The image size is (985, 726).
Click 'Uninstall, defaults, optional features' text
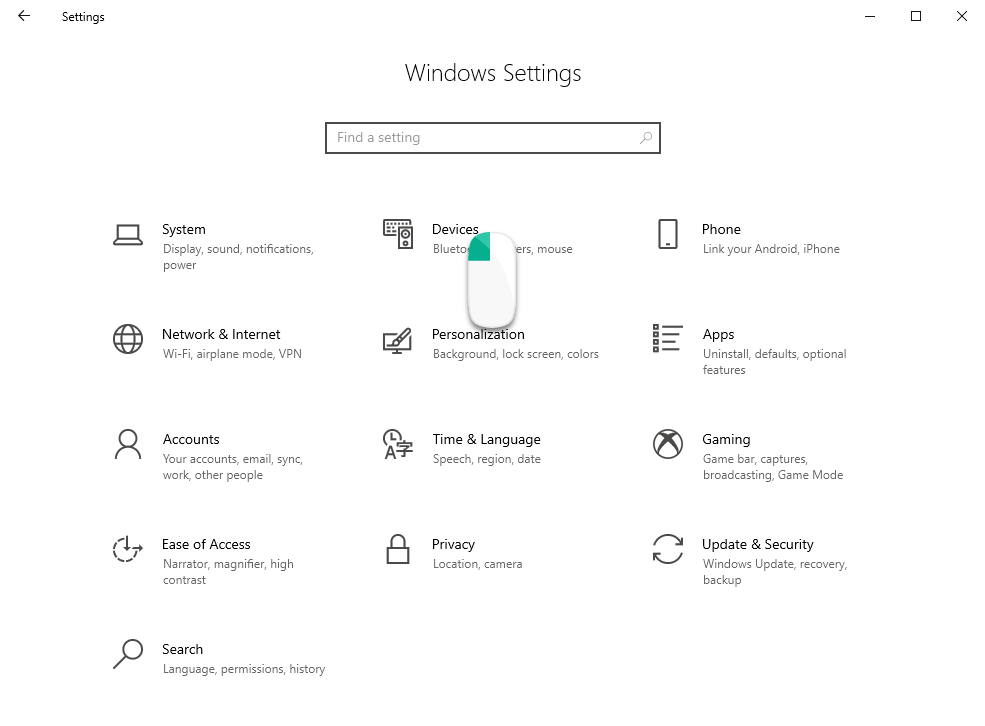(x=774, y=362)
